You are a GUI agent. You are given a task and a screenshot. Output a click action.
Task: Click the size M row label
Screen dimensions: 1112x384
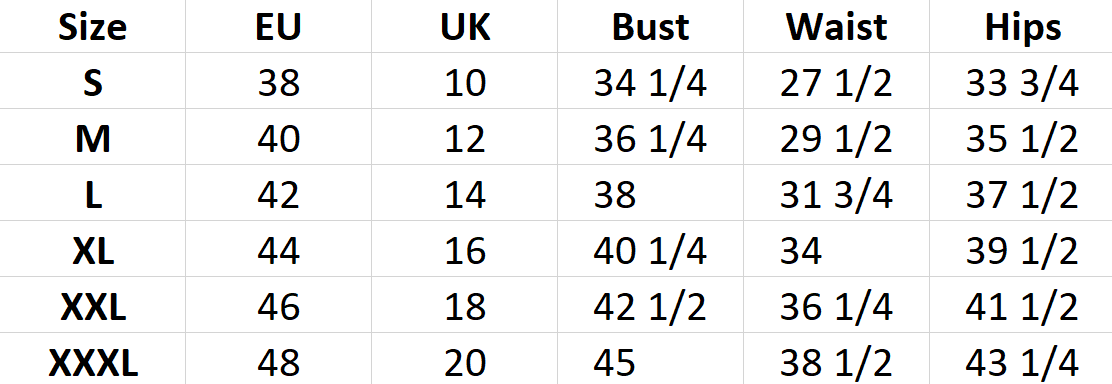[92, 137]
